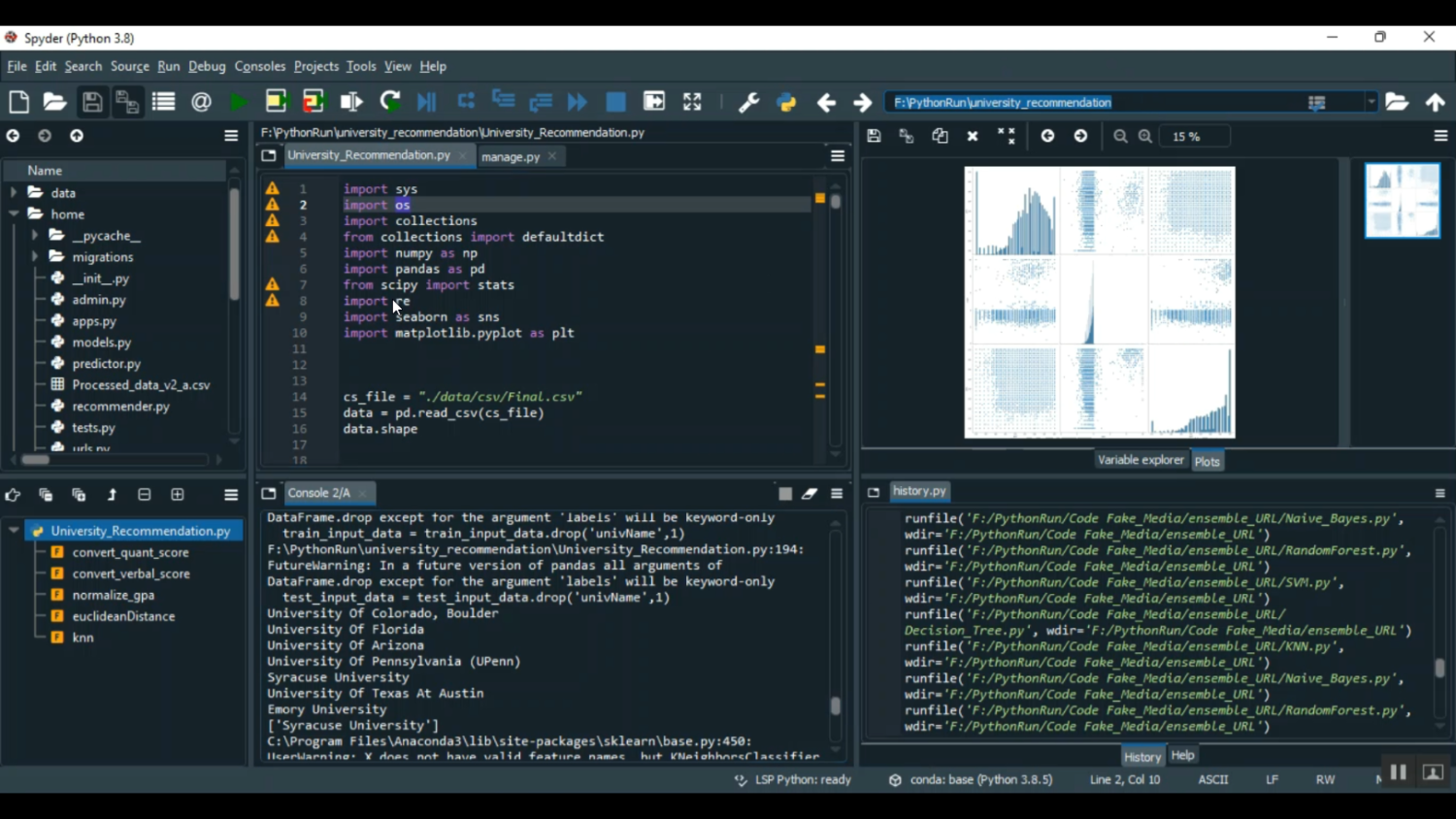Open the Debug menu

point(207,66)
